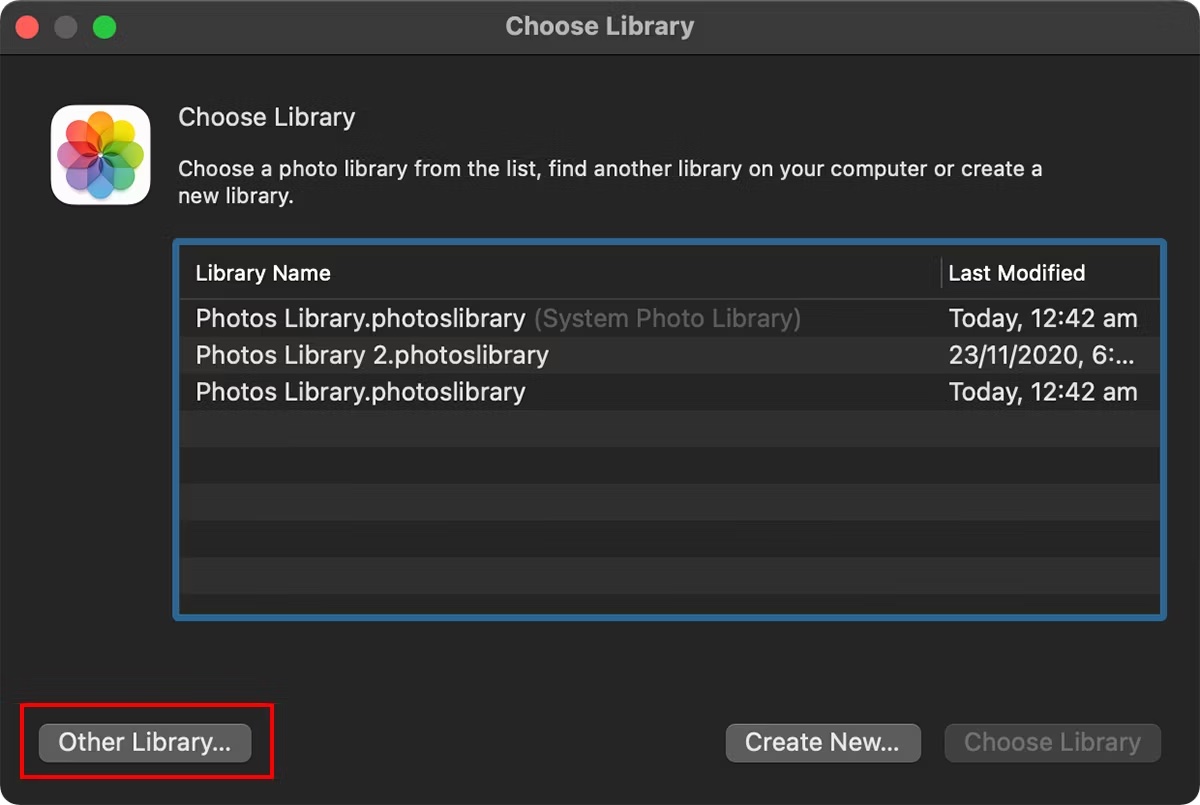Select the third Photos Library.photoslibrary entry

click(360, 391)
